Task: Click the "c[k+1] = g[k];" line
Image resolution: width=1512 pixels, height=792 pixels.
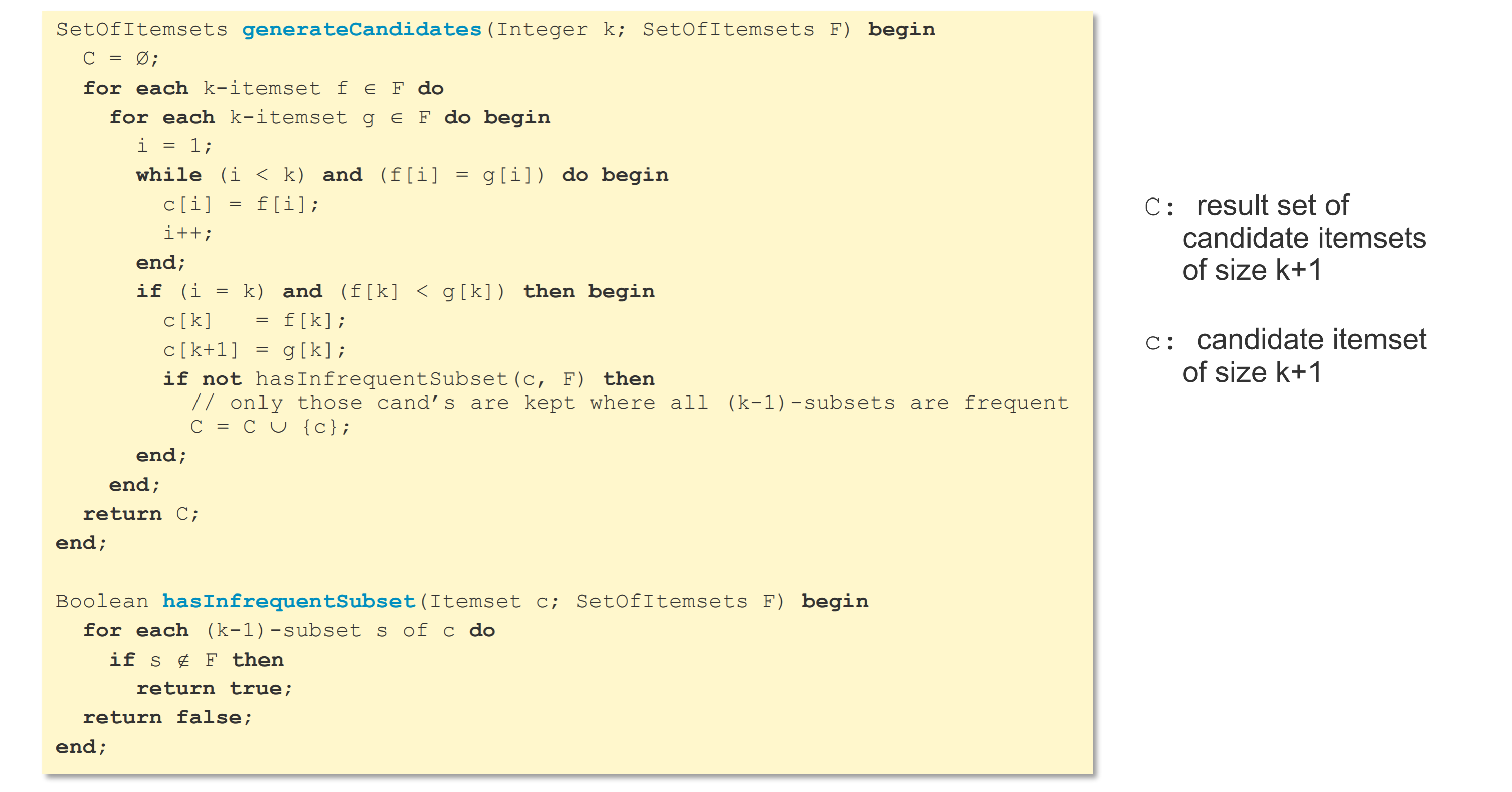Action: 254,350
